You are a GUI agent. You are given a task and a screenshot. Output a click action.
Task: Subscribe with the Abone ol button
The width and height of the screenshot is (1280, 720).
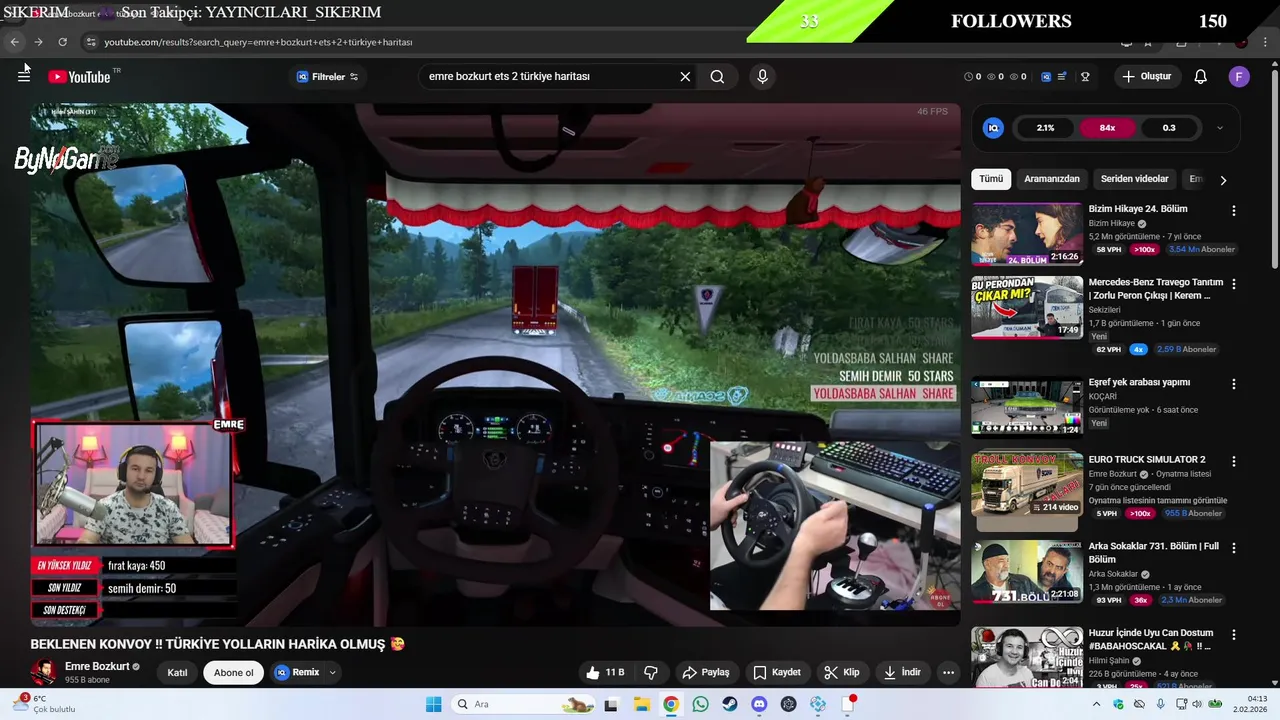(x=234, y=672)
